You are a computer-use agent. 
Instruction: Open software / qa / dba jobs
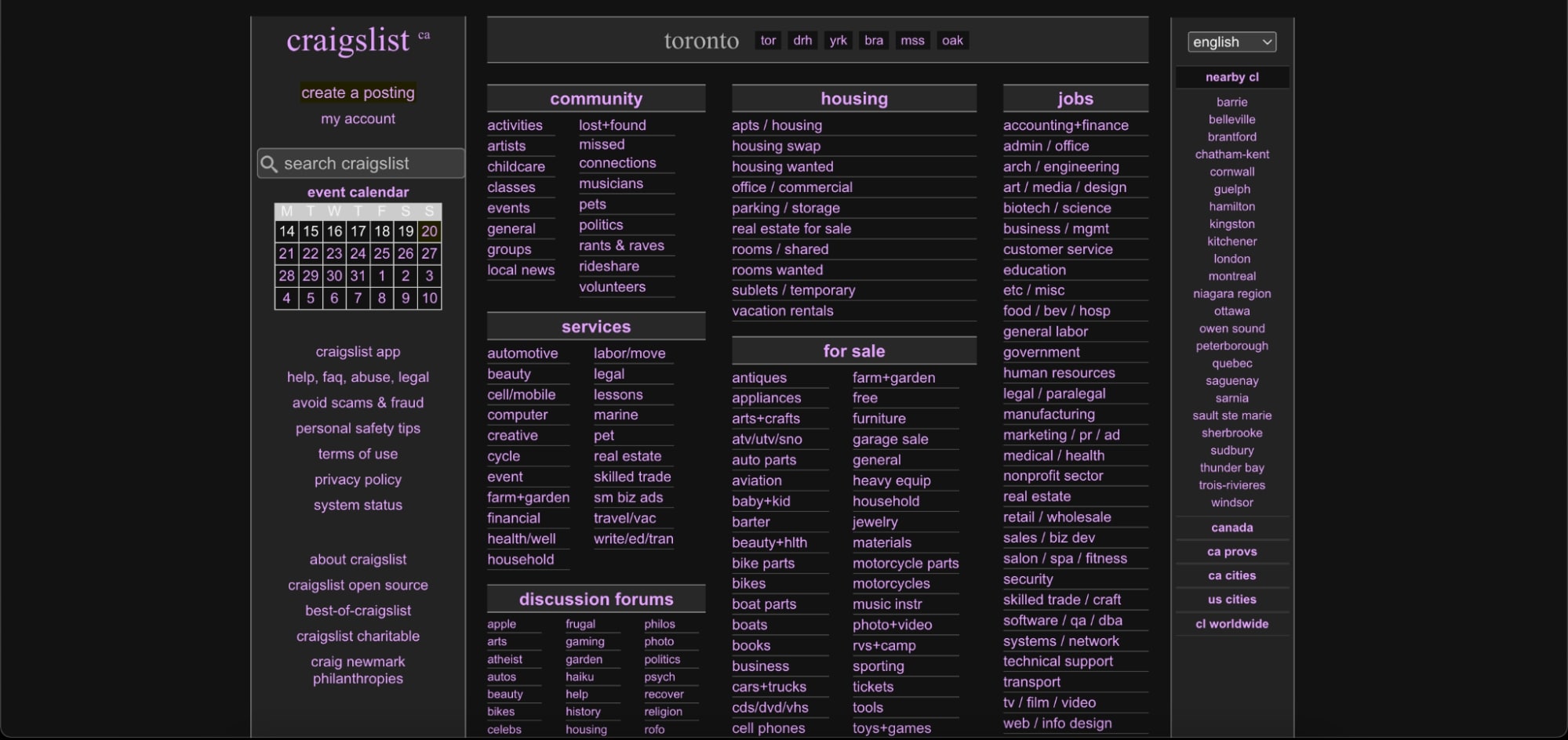1062,620
